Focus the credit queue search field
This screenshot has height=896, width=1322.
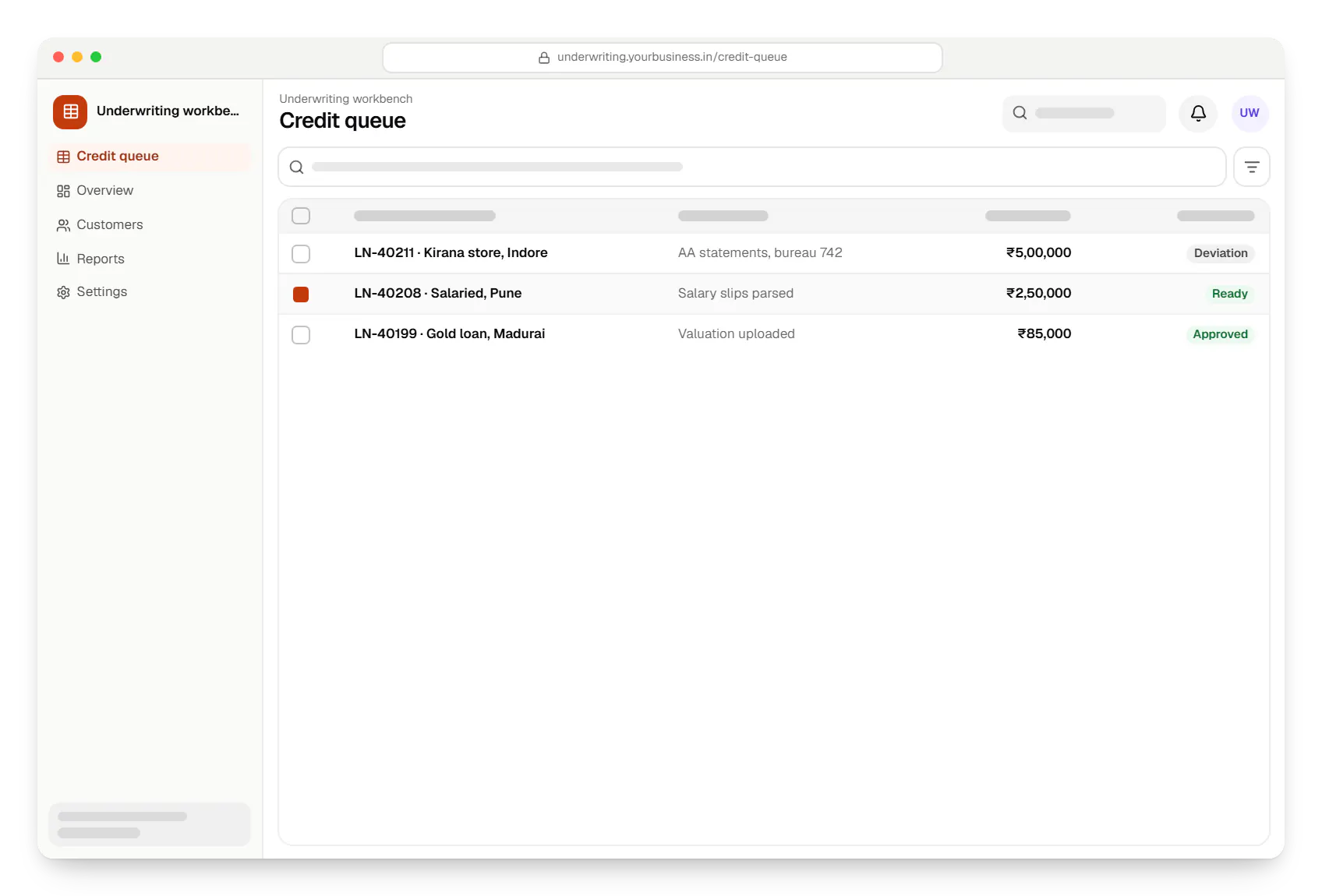[x=752, y=167]
